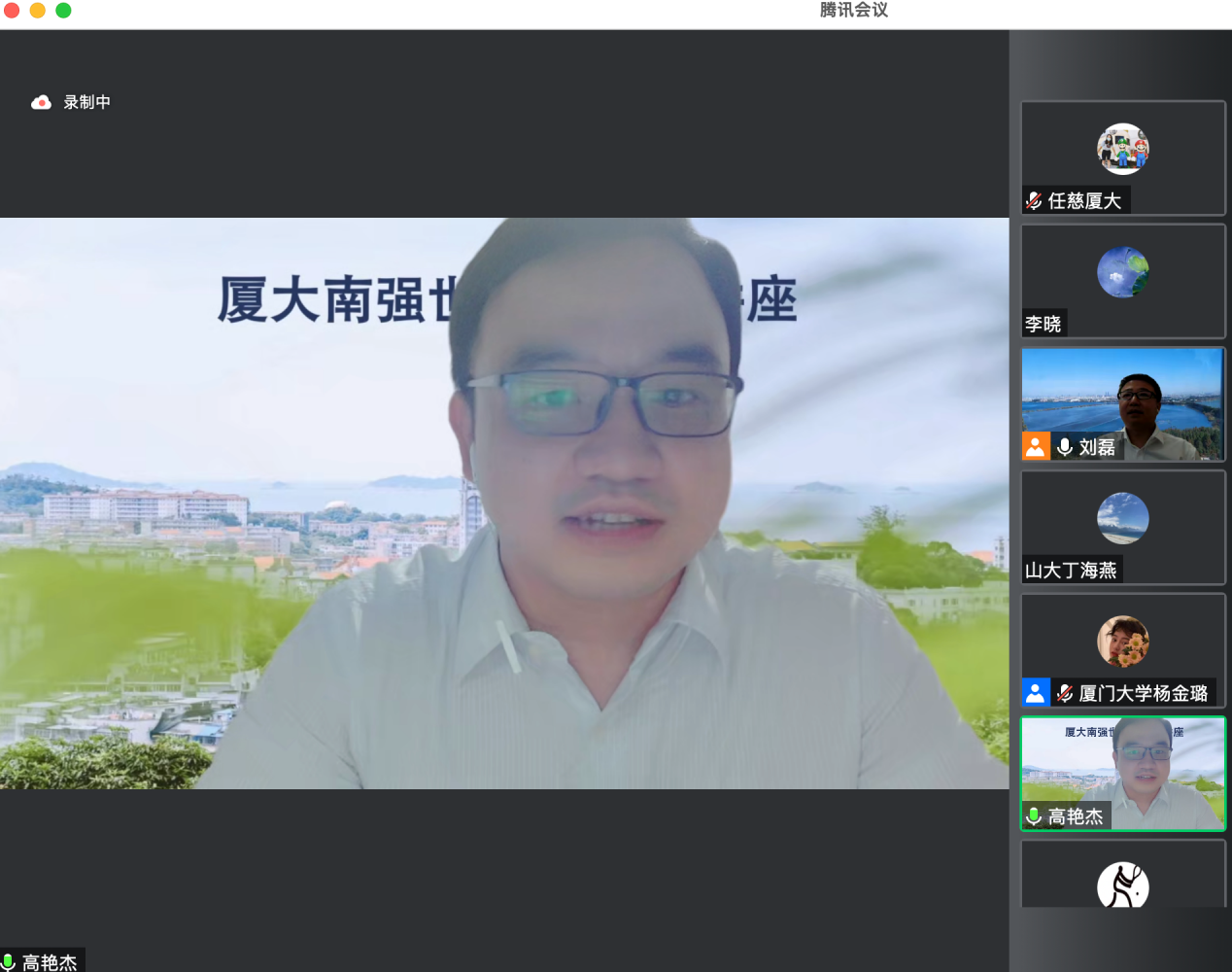1232x972 pixels.
Task: Click the main speaker video area
Action: pos(503,503)
